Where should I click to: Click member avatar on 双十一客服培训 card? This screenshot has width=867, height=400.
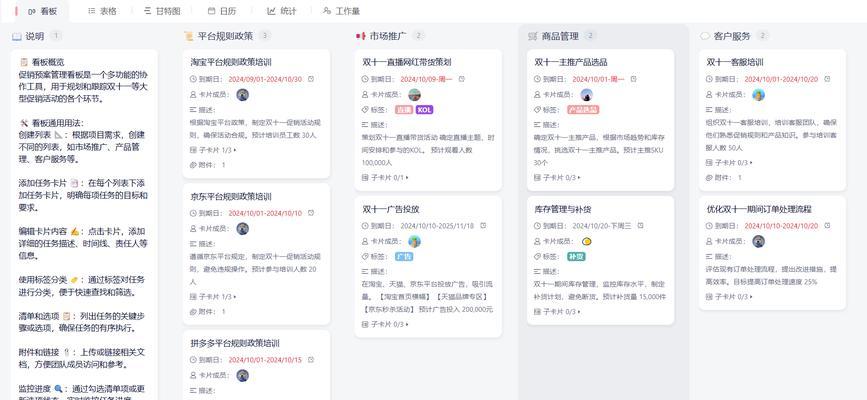pyautogui.click(x=758, y=95)
